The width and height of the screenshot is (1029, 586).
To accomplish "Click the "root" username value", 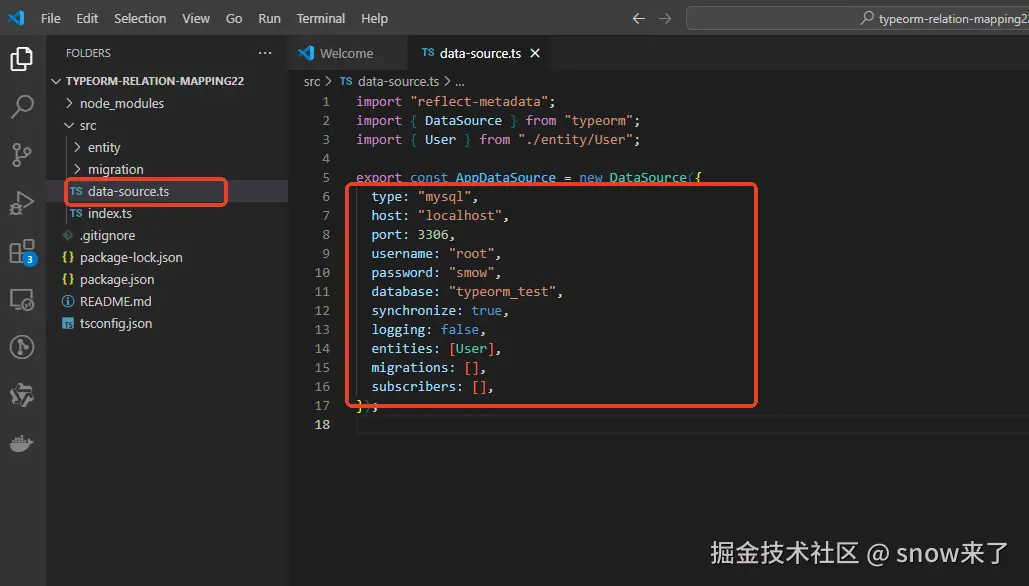I will pyautogui.click(x=471, y=254).
